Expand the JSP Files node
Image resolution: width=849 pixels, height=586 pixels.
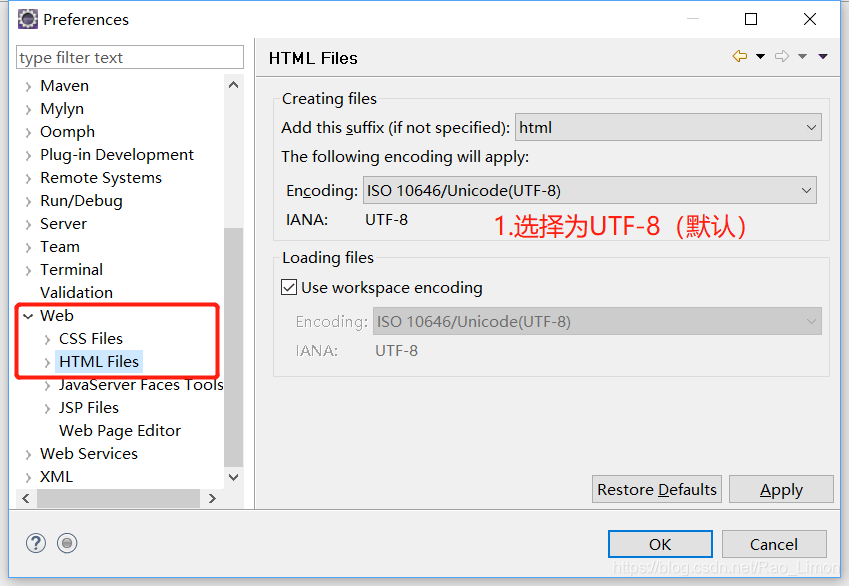tap(47, 408)
